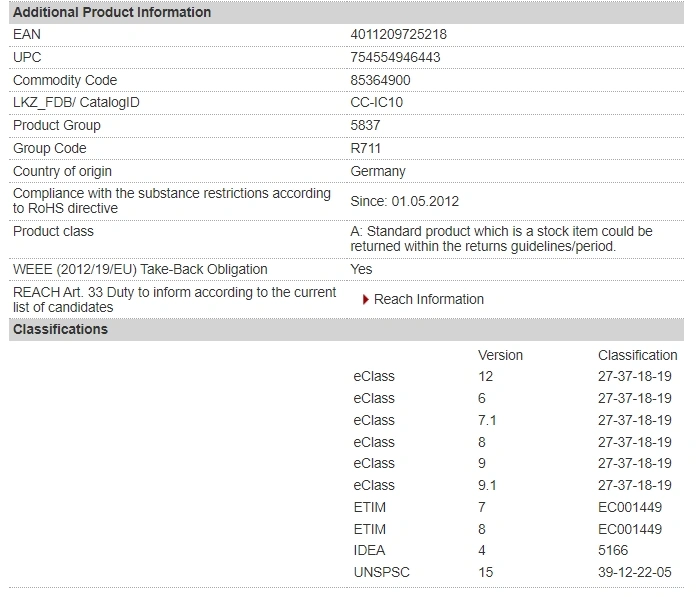
Task: Click the Product Group label
Action: pos(57,125)
